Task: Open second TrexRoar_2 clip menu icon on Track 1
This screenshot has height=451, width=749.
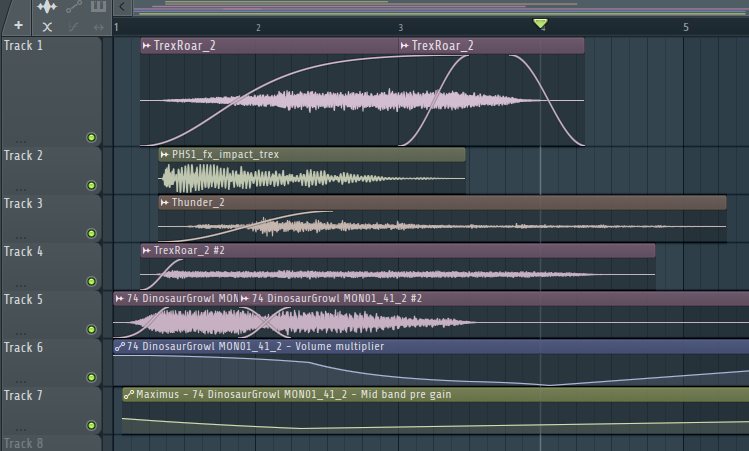Action: [404, 46]
